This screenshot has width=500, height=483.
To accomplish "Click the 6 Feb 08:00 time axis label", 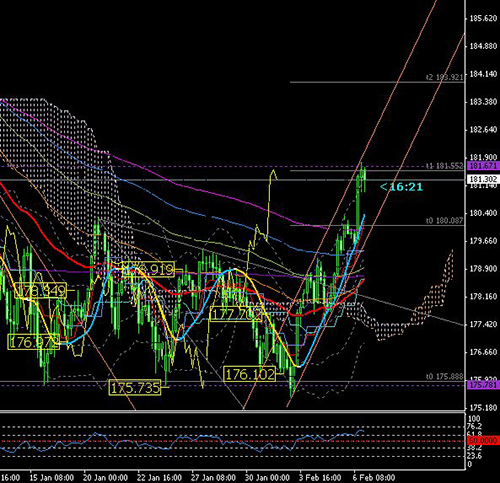I will tap(374, 477).
